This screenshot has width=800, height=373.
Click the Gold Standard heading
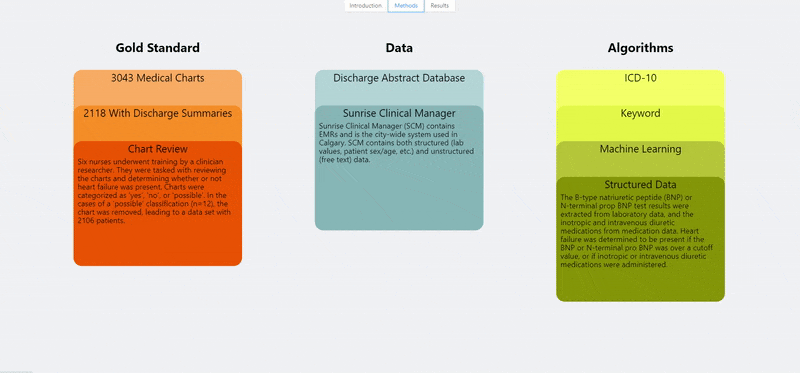click(158, 48)
